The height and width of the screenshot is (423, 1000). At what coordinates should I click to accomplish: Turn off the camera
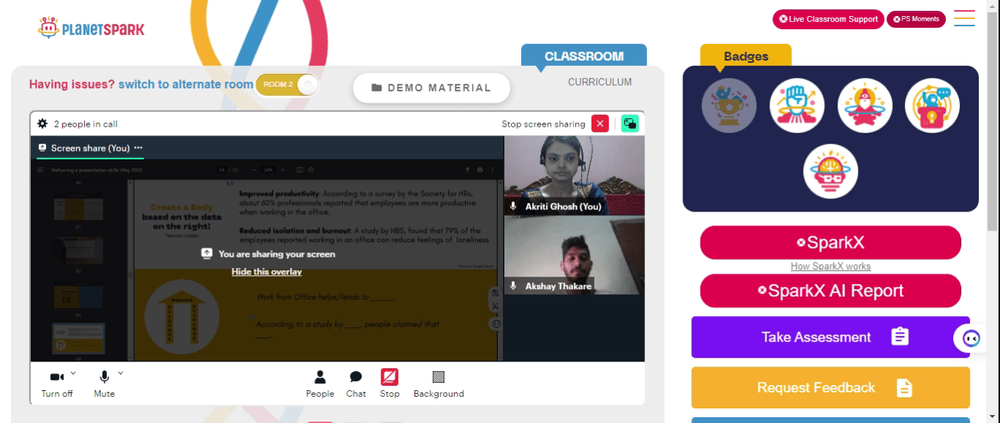click(57, 383)
